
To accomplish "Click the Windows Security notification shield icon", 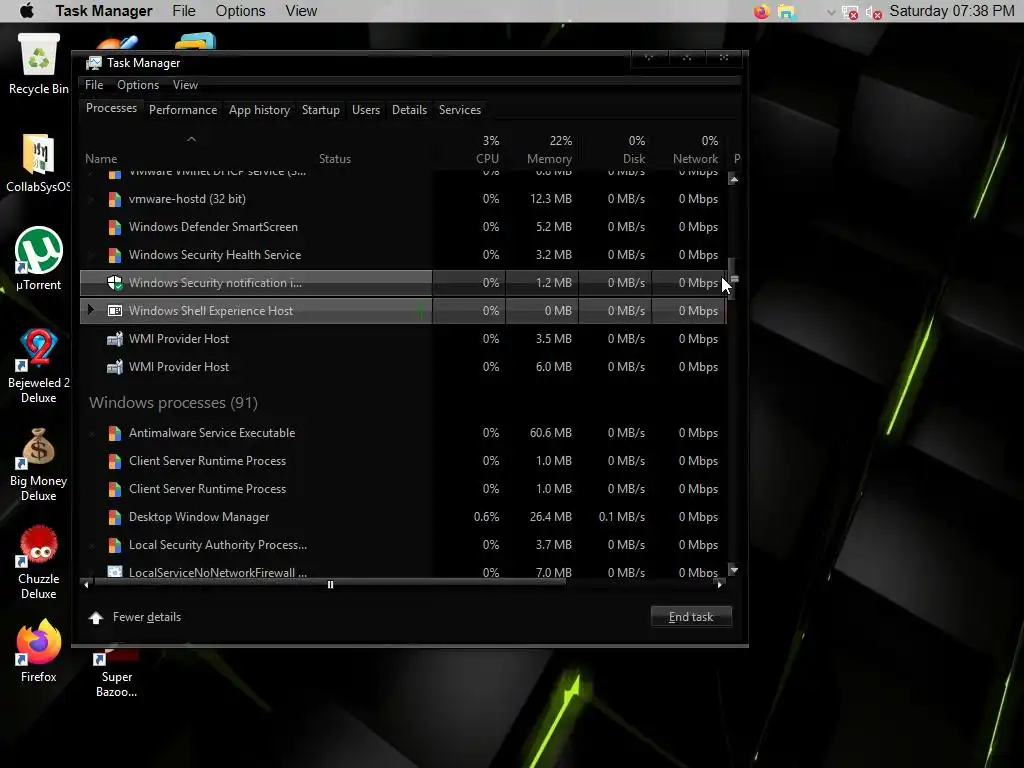I will coord(114,283).
